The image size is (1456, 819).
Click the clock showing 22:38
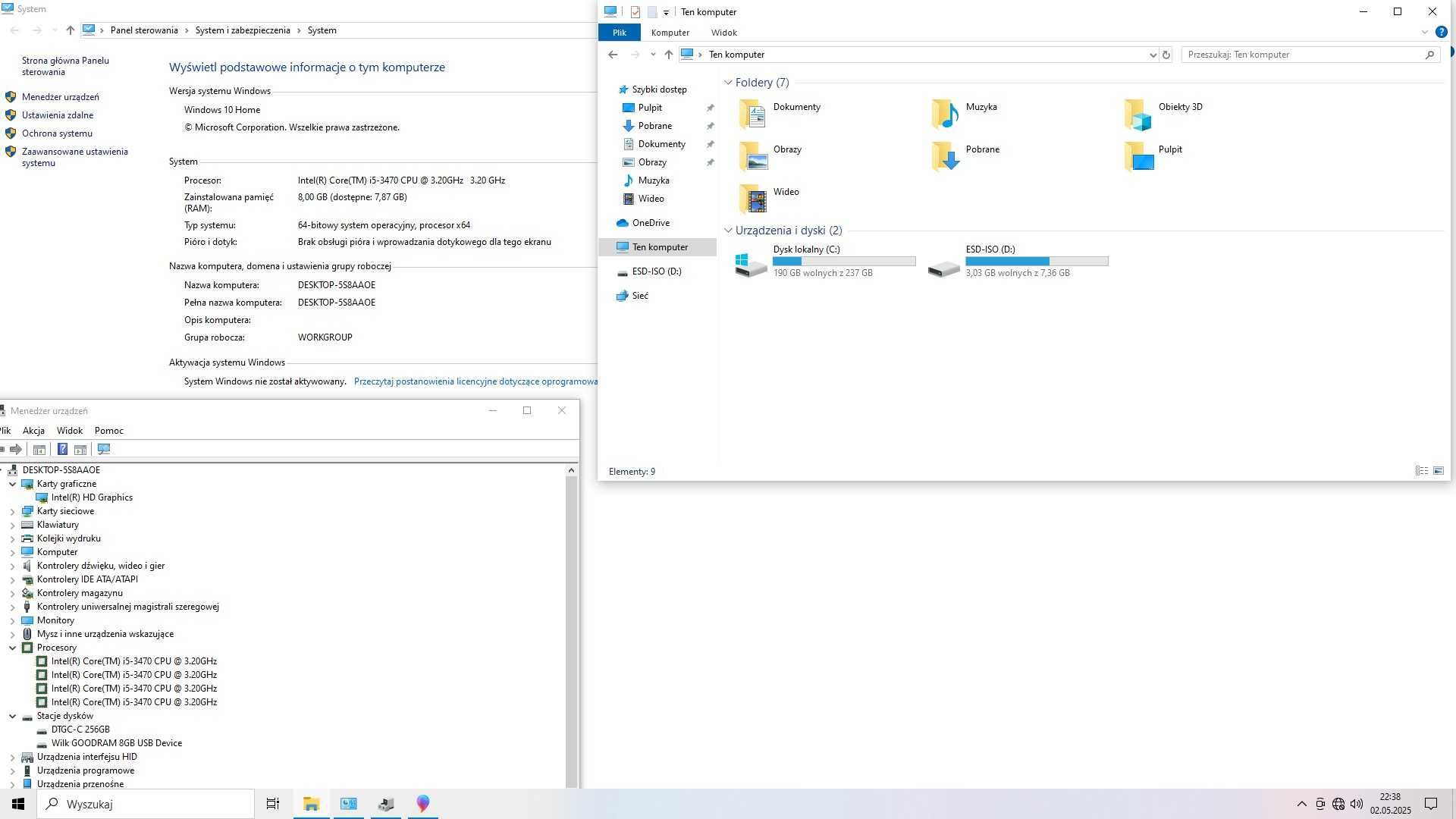click(x=1390, y=797)
